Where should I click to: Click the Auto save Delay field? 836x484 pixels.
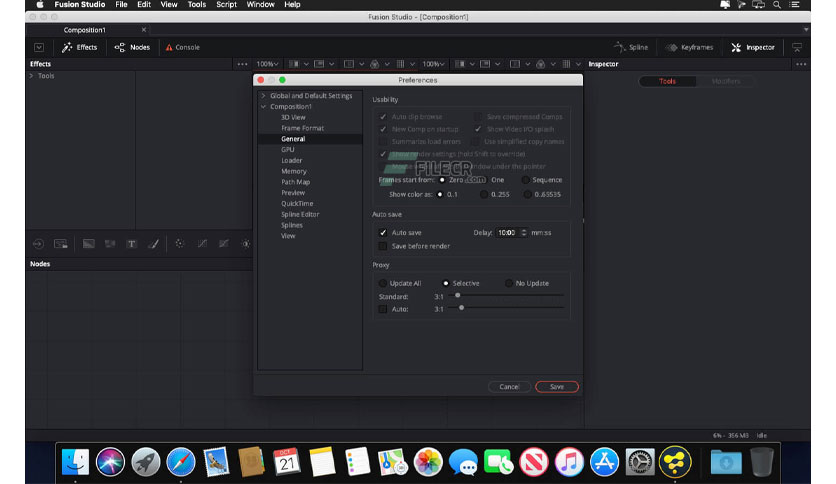point(508,233)
